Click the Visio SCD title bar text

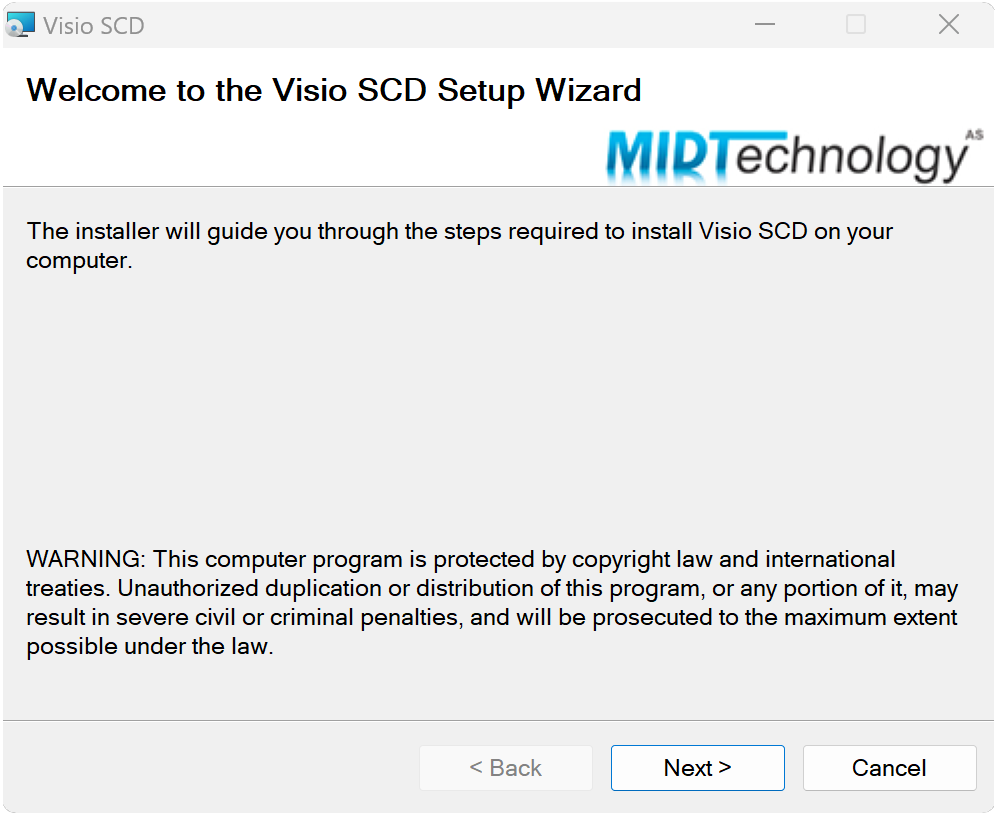tap(94, 26)
